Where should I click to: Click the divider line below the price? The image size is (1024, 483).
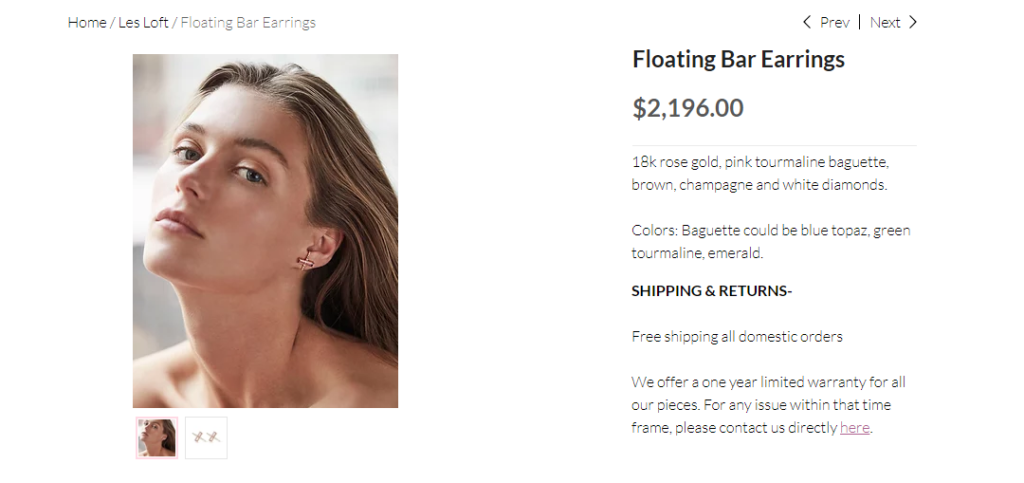[x=773, y=146]
